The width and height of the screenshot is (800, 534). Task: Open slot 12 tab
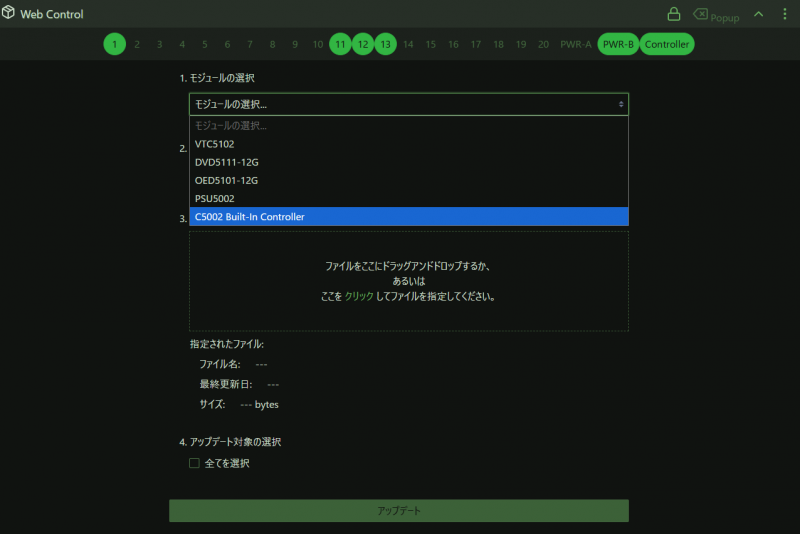[363, 44]
